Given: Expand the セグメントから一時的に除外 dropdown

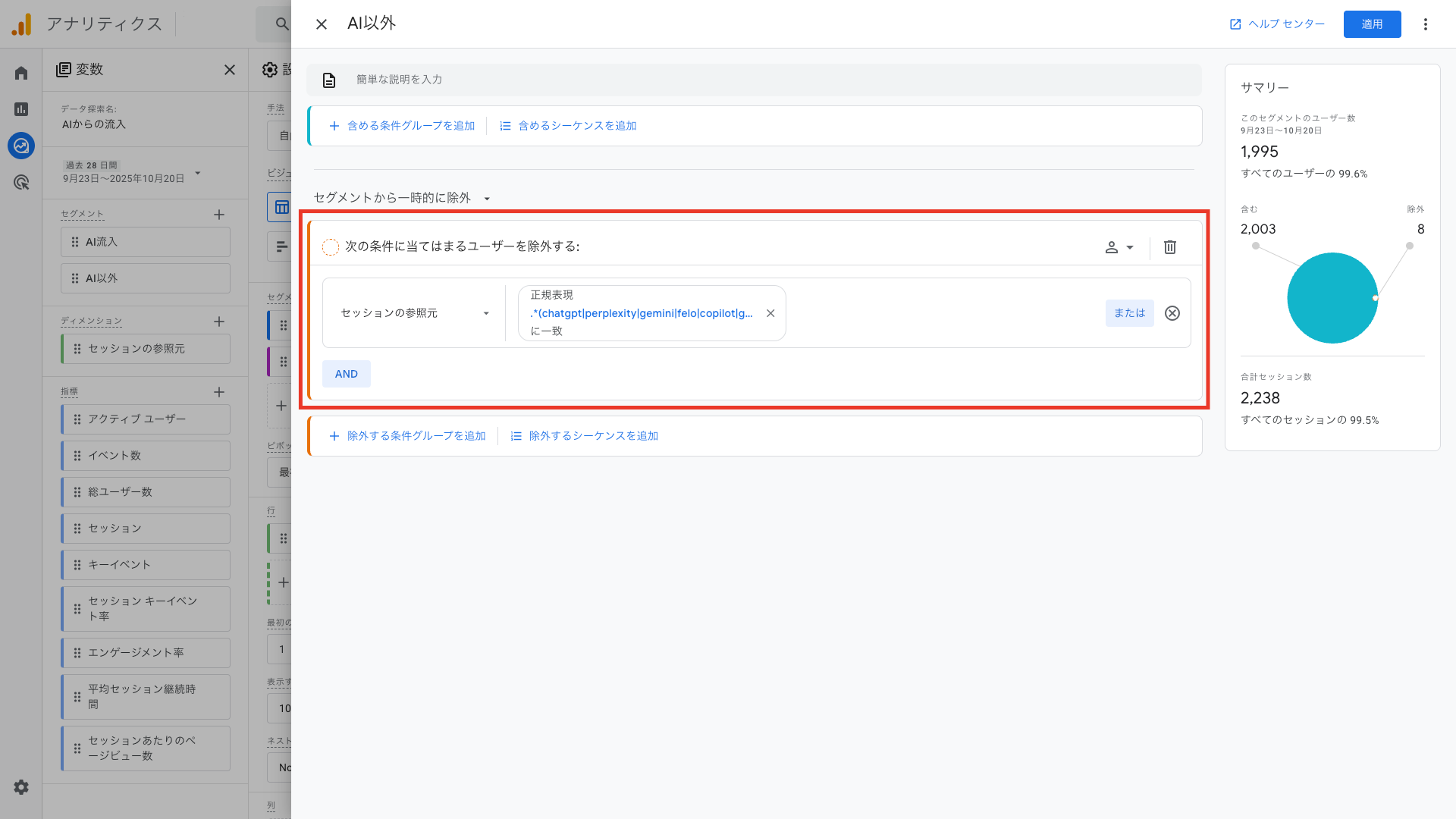Looking at the screenshot, I should tap(488, 197).
